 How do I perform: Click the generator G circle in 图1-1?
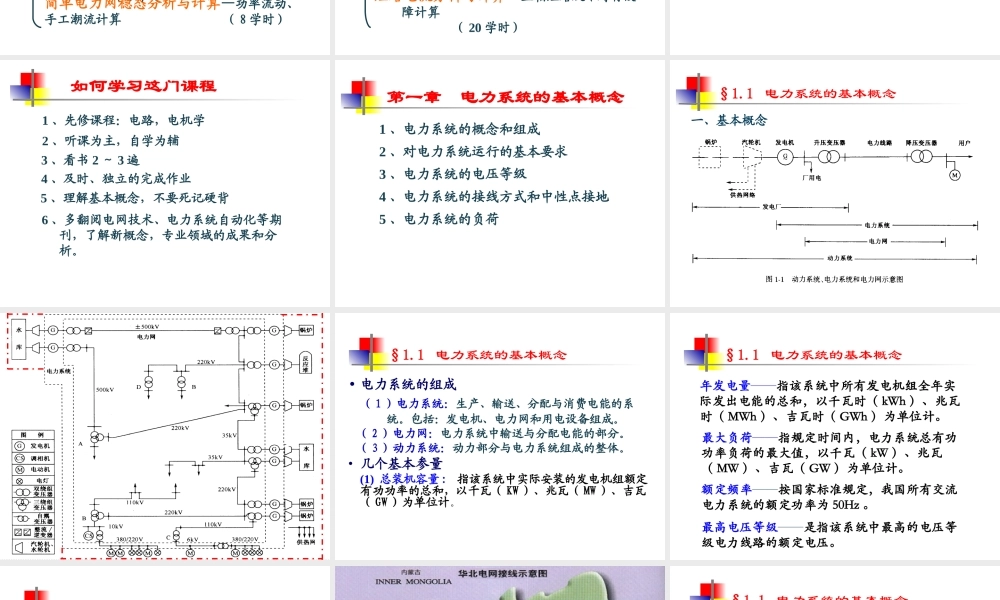pos(785,156)
